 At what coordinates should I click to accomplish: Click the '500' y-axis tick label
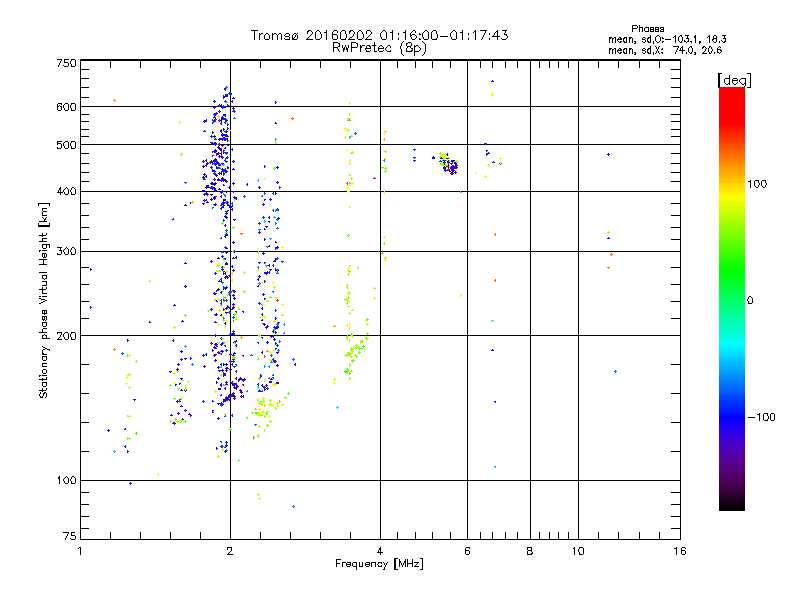(x=66, y=145)
